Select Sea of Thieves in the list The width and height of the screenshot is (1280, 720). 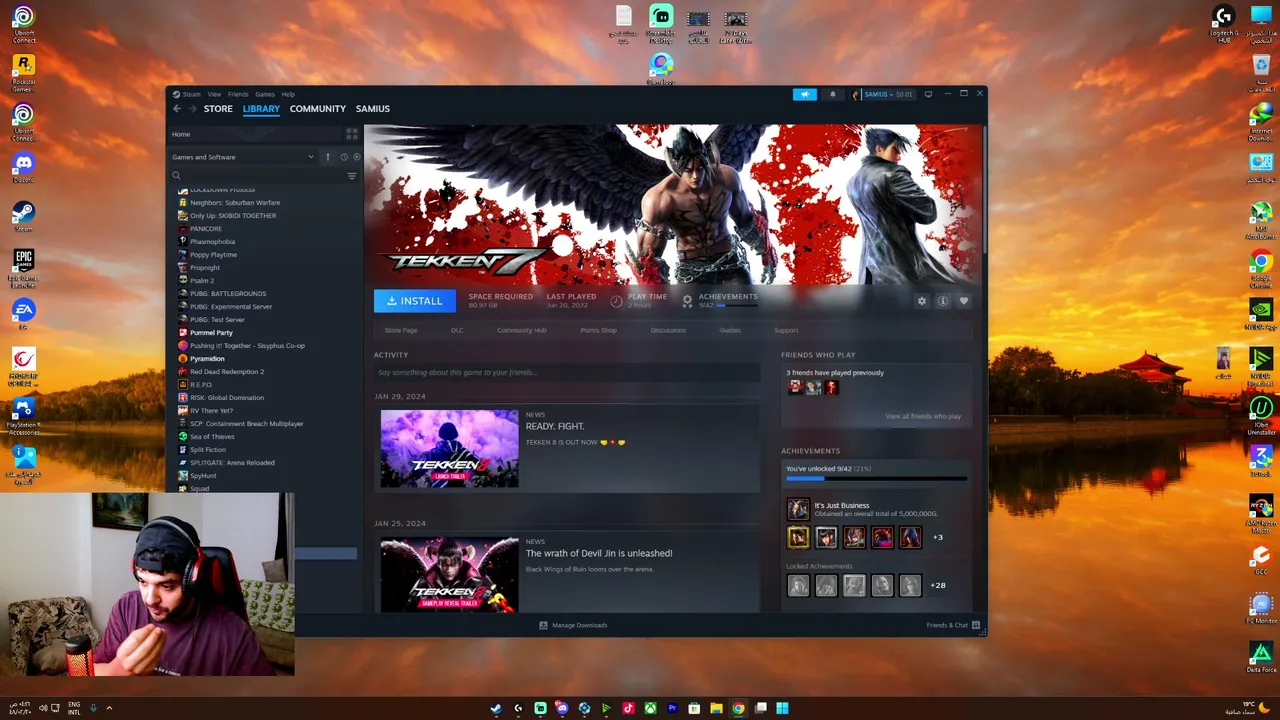pos(212,437)
